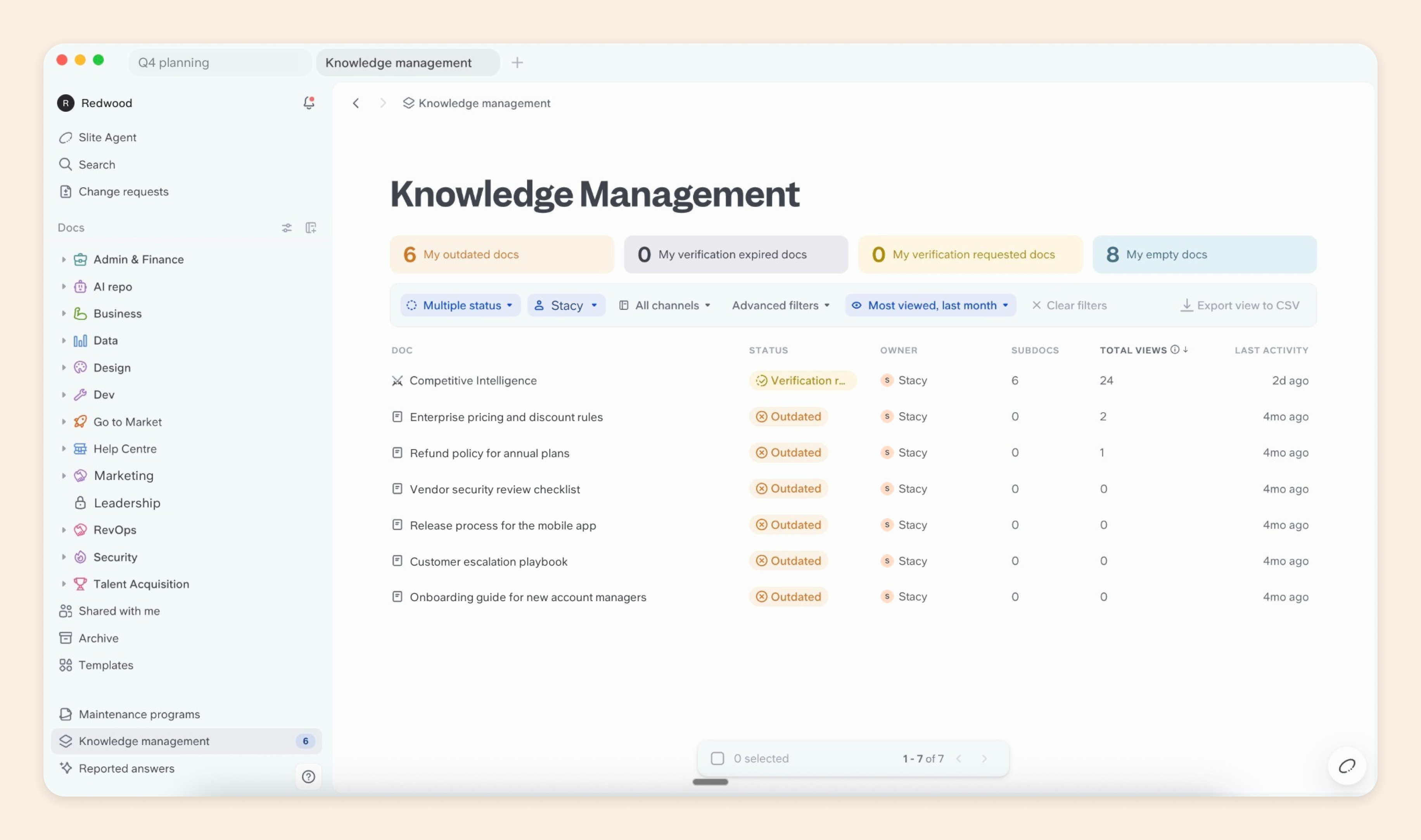Click the Last Activity column header
1421x840 pixels.
coord(1271,350)
